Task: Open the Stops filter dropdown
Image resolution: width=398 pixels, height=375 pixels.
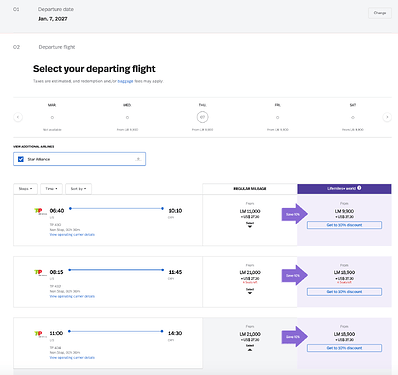Action: pyautogui.click(x=25, y=189)
